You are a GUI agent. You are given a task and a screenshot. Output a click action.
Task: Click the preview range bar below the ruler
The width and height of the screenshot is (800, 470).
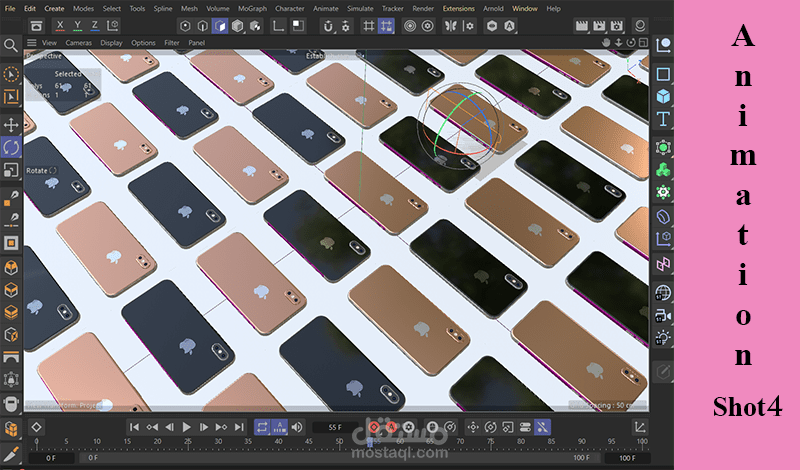click(x=339, y=458)
